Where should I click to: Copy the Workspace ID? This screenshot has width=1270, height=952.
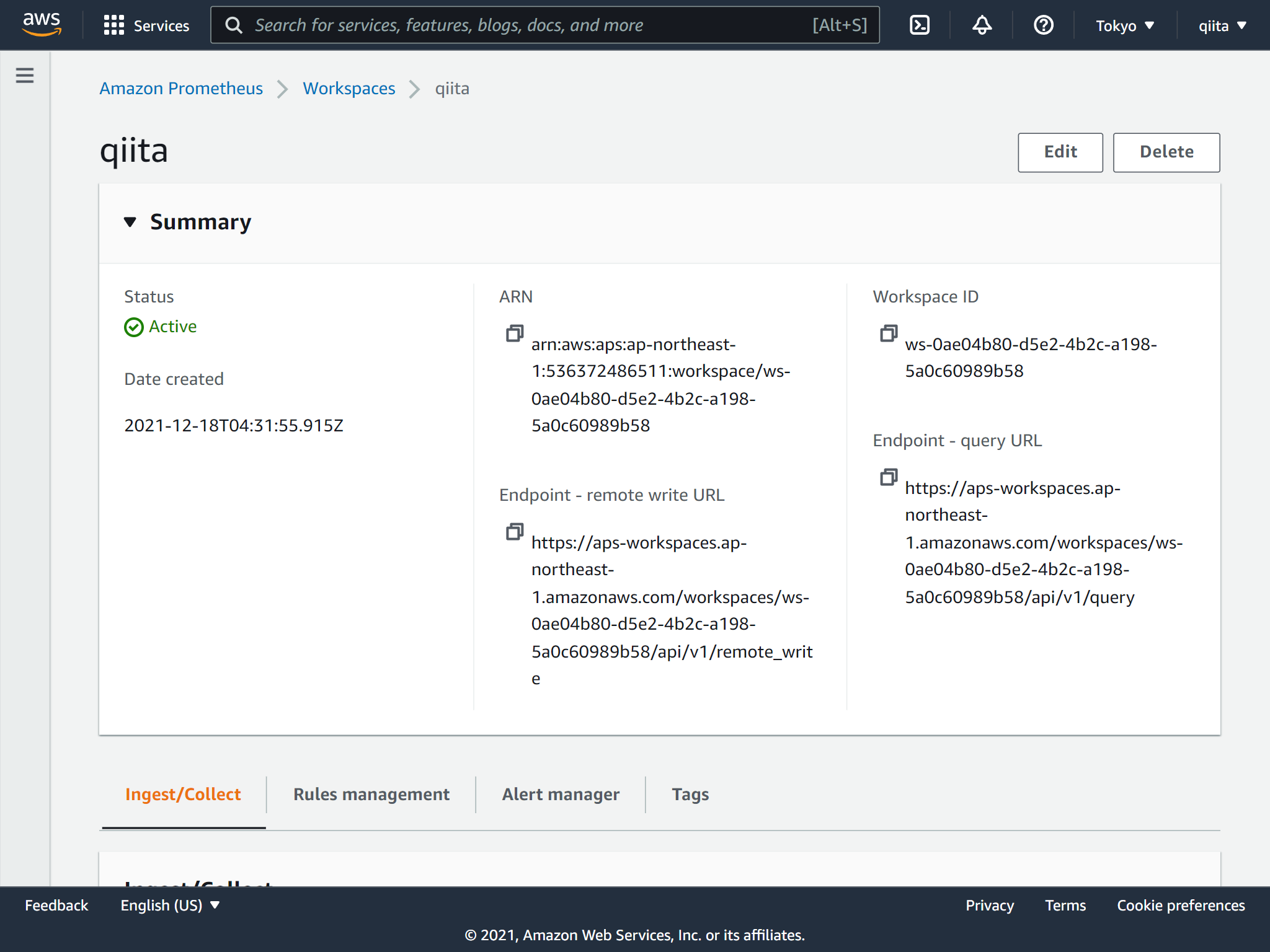point(888,333)
